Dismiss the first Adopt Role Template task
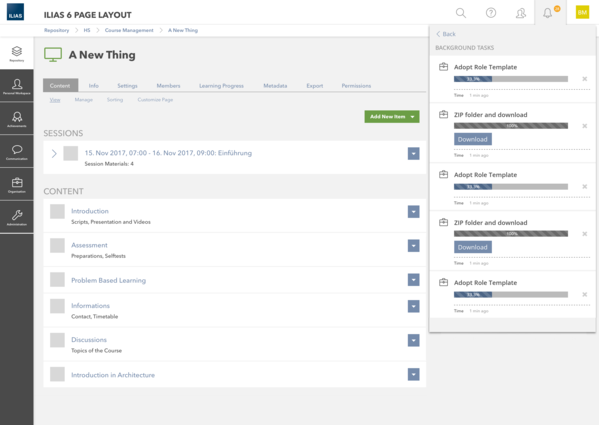The width and height of the screenshot is (599, 425). click(x=584, y=79)
